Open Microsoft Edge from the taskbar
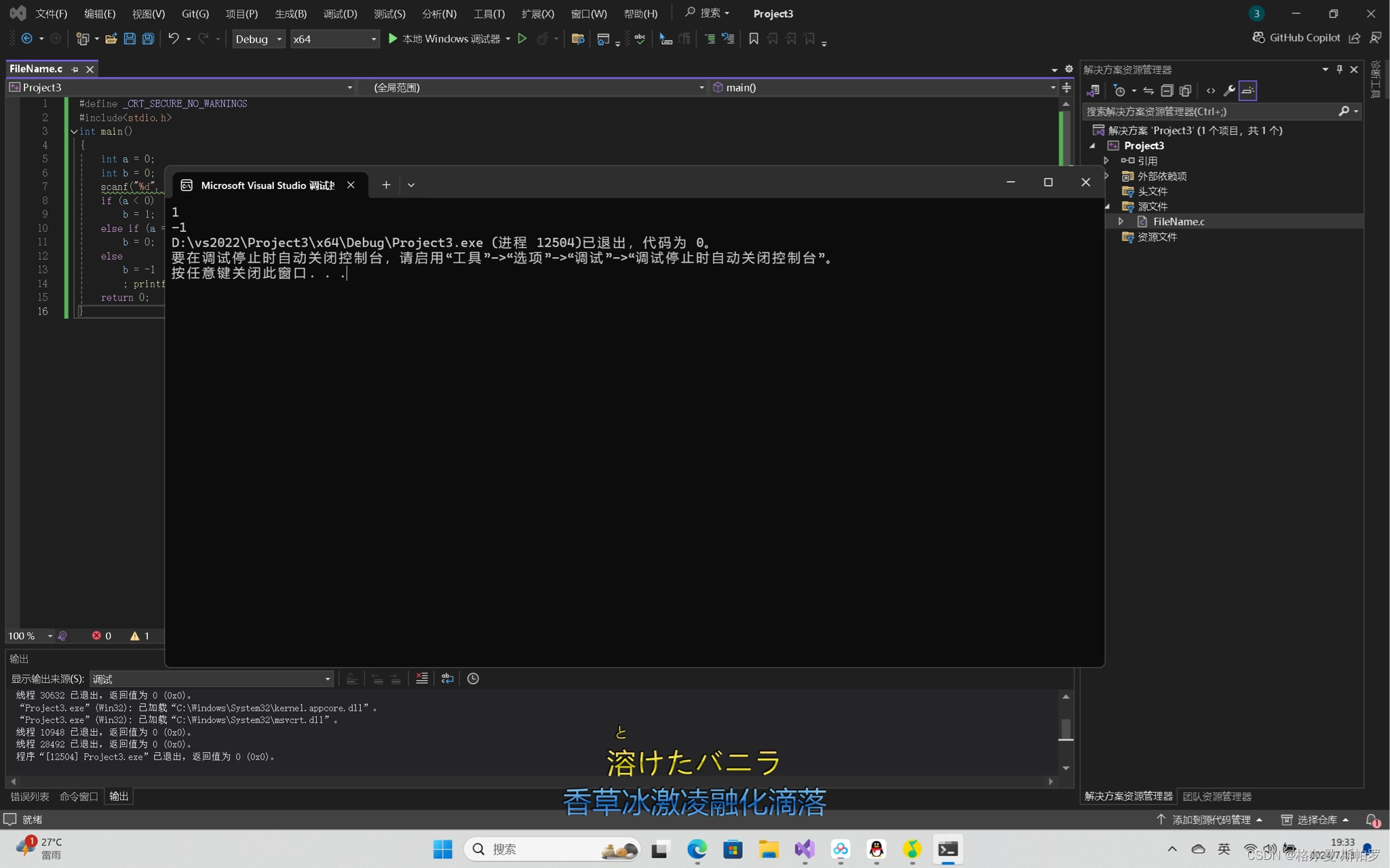 pyautogui.click(x=697, y=849)
